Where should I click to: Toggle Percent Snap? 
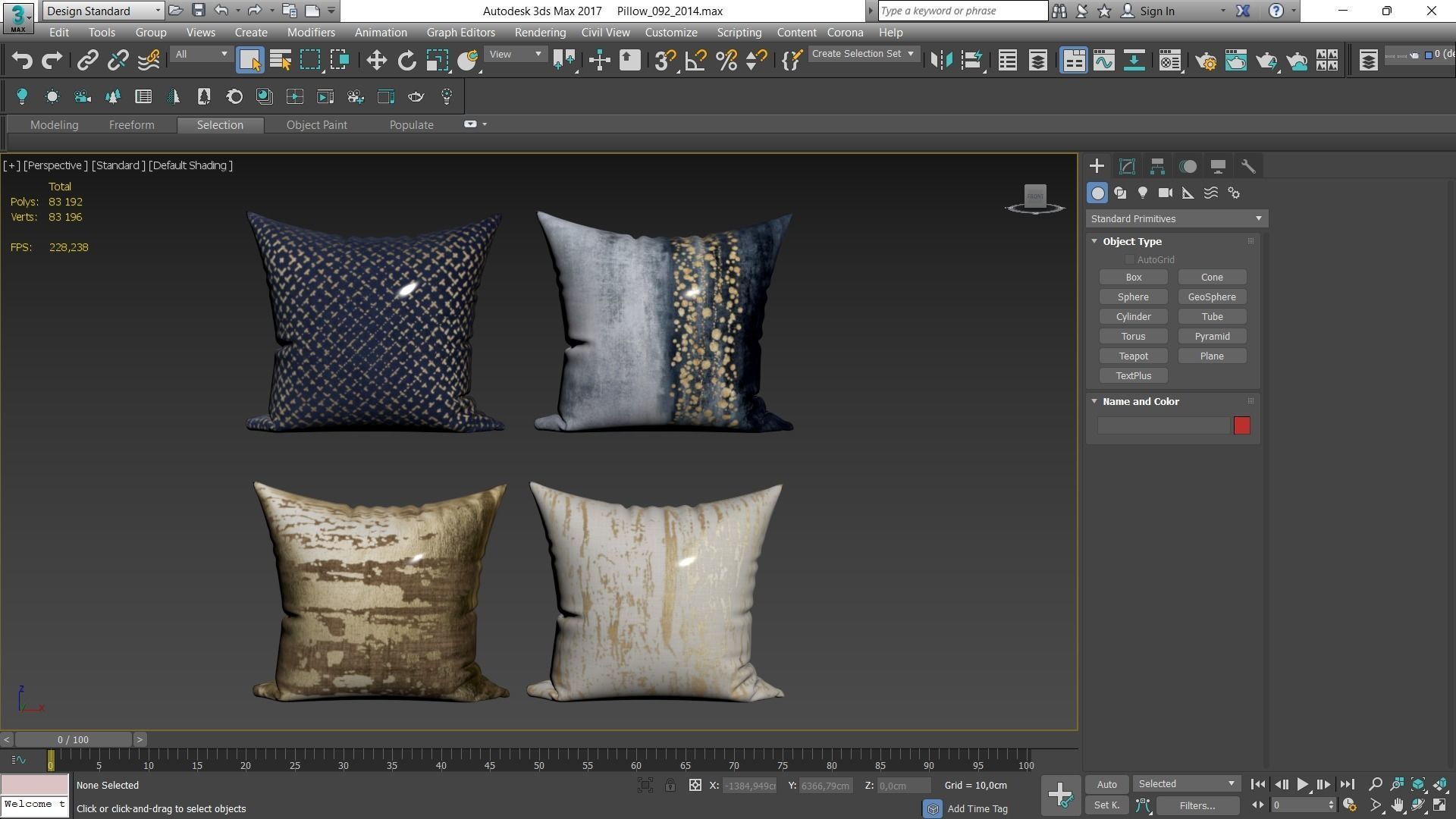[x=726, y=61]
